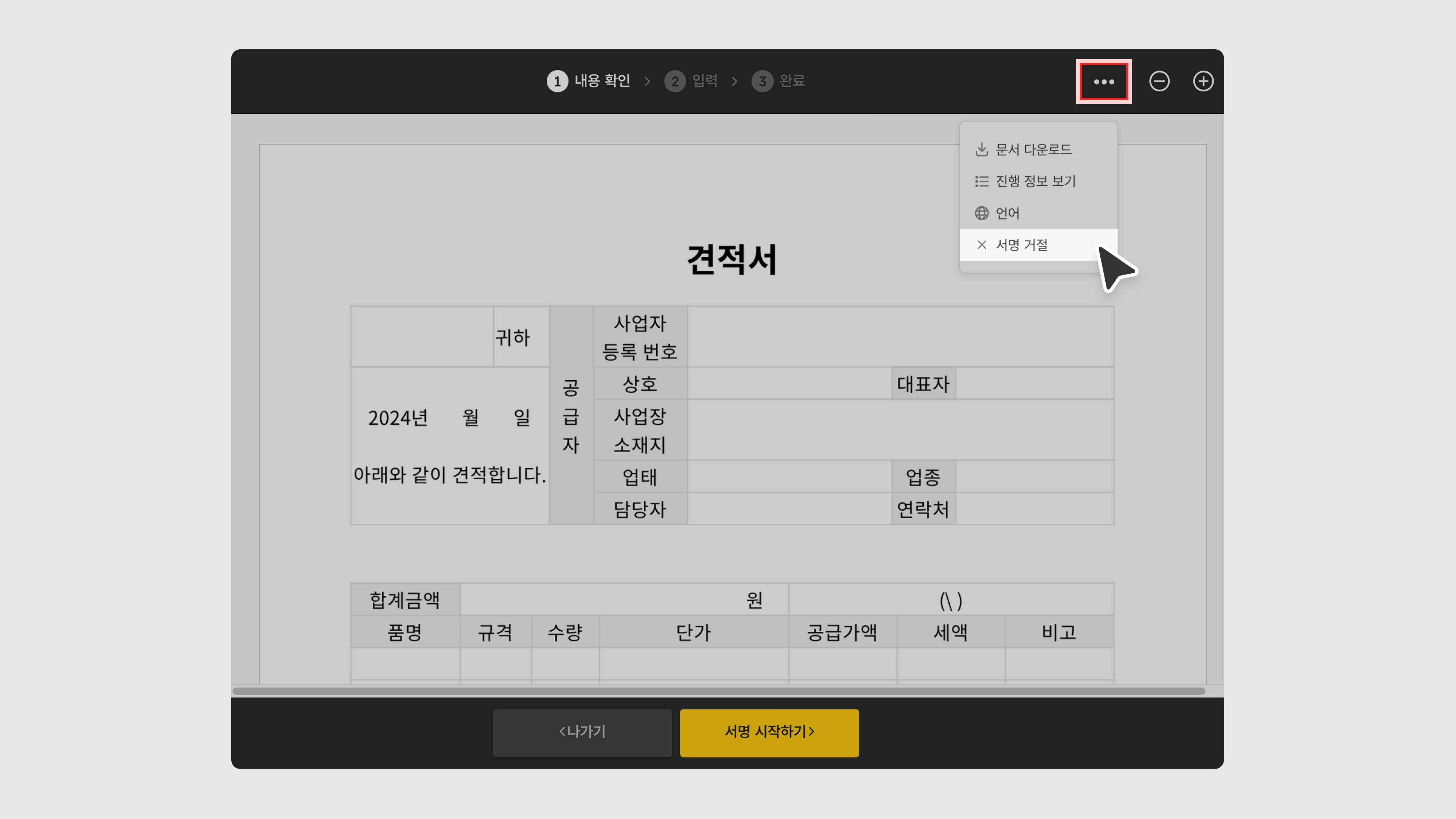This screenshot has height=819, width=1456.
Task: Click the globe icon for 언어
Action: (x=981, y=213)
